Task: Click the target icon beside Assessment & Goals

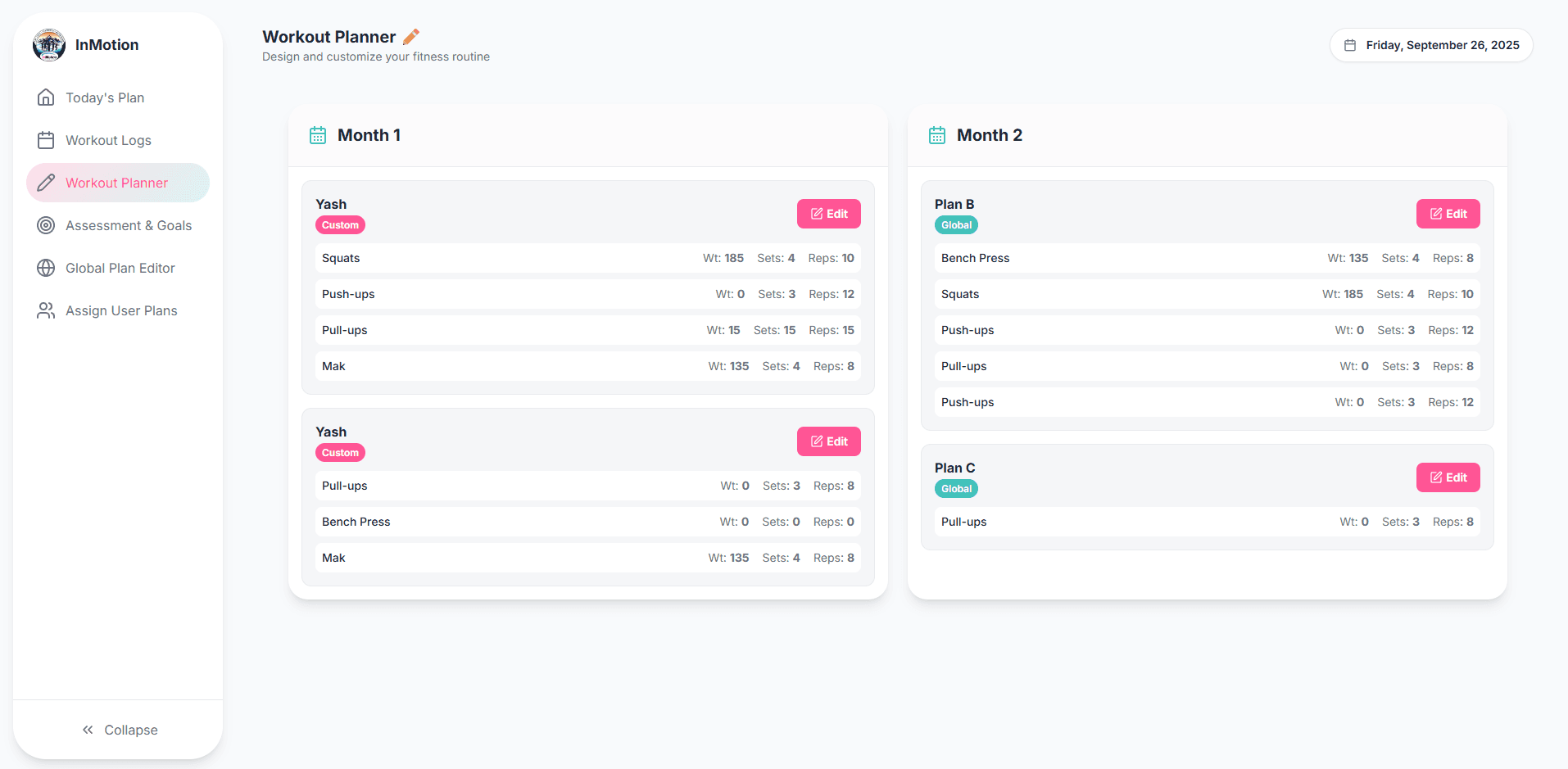Action: (46, 225)
